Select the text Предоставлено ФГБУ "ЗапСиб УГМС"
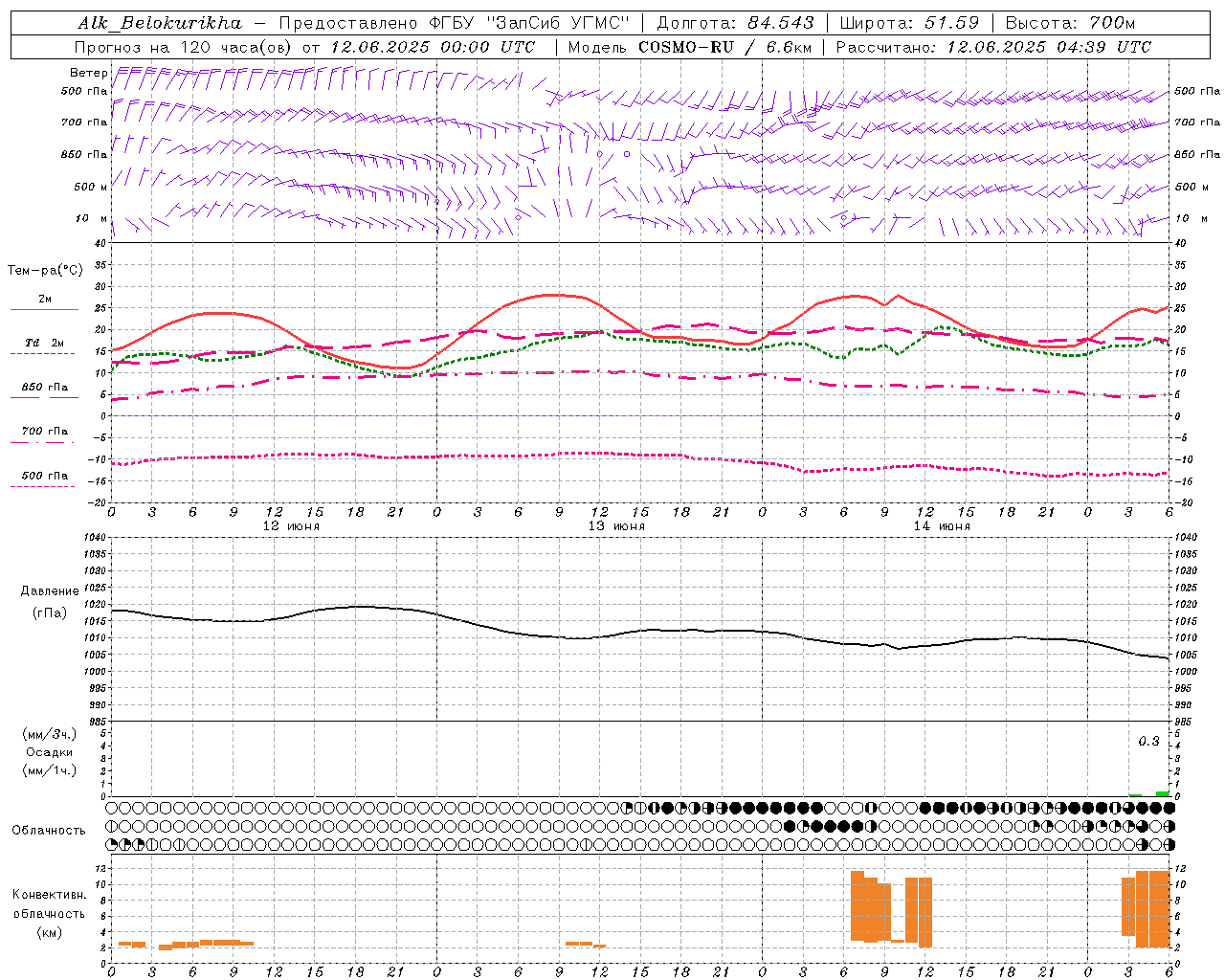Image resolution: width=1225 pixels, height=980 pixels. point(454,23)
